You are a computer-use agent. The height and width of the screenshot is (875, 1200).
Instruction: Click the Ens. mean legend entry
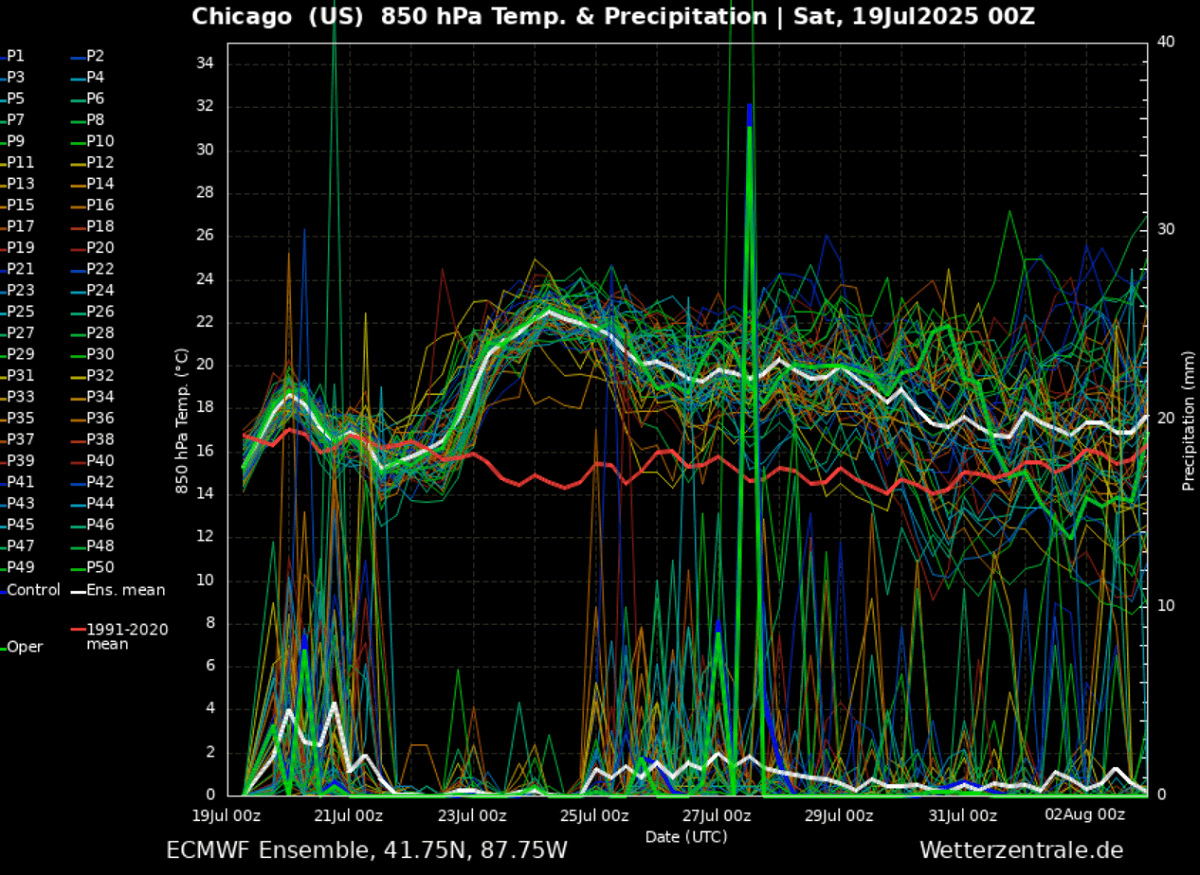pos(125,590)
